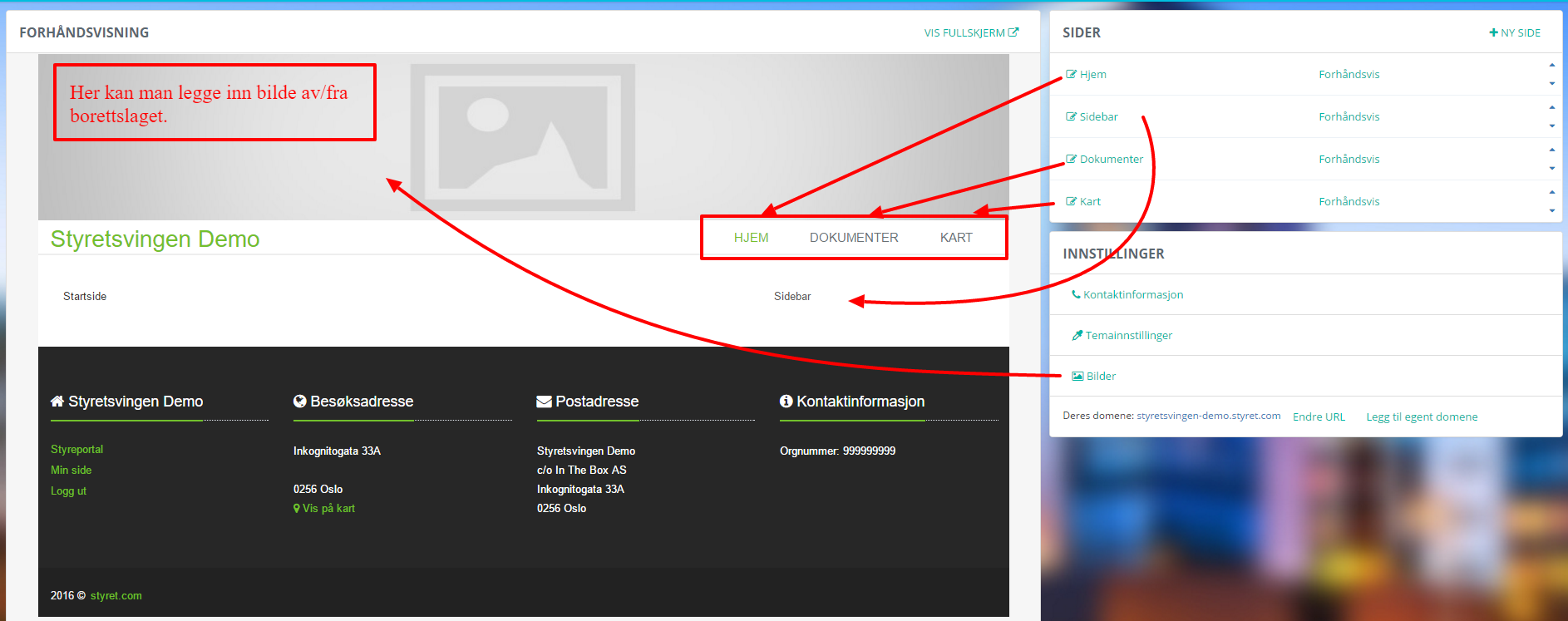This screenshot has height=621, width=1568.
Task: Click Vis på kart map pin link
Action: pos(324,508)
